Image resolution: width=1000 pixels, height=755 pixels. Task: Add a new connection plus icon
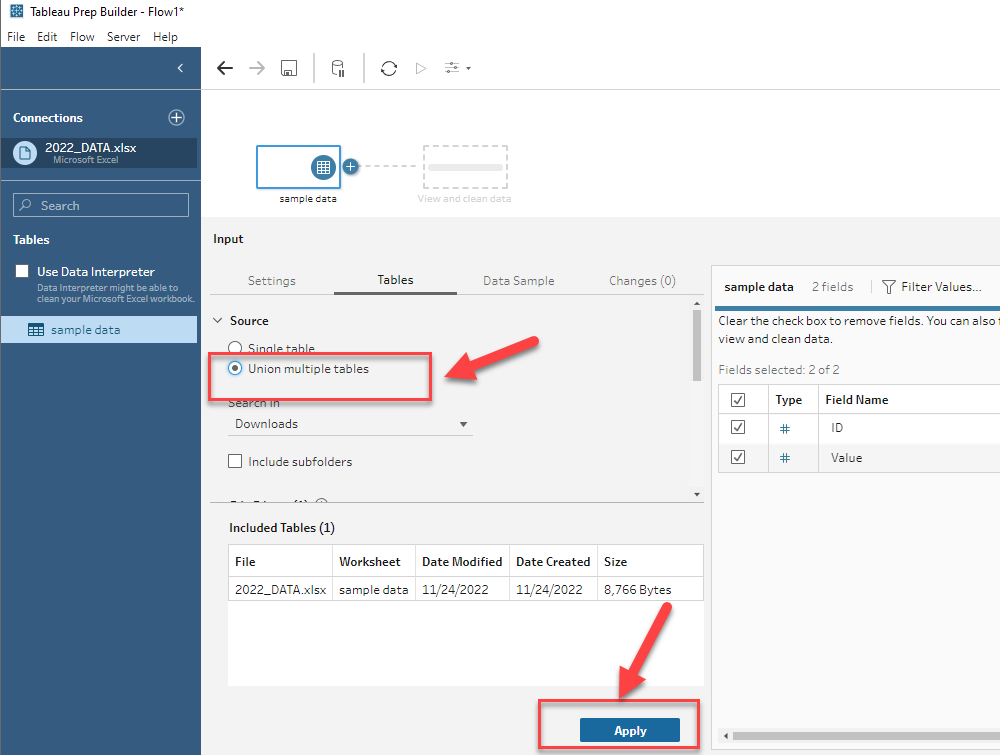pos(176,117)
